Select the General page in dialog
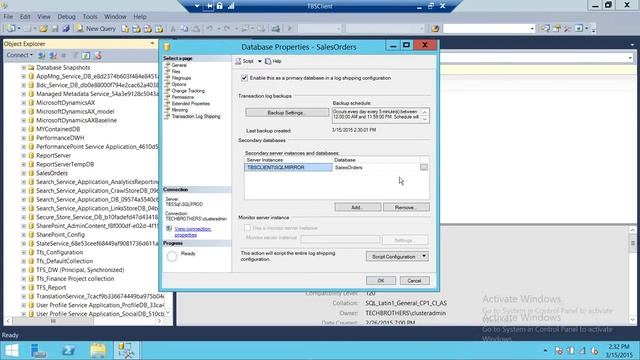Viewport: 640px width, 360px height. pos(179,65)
